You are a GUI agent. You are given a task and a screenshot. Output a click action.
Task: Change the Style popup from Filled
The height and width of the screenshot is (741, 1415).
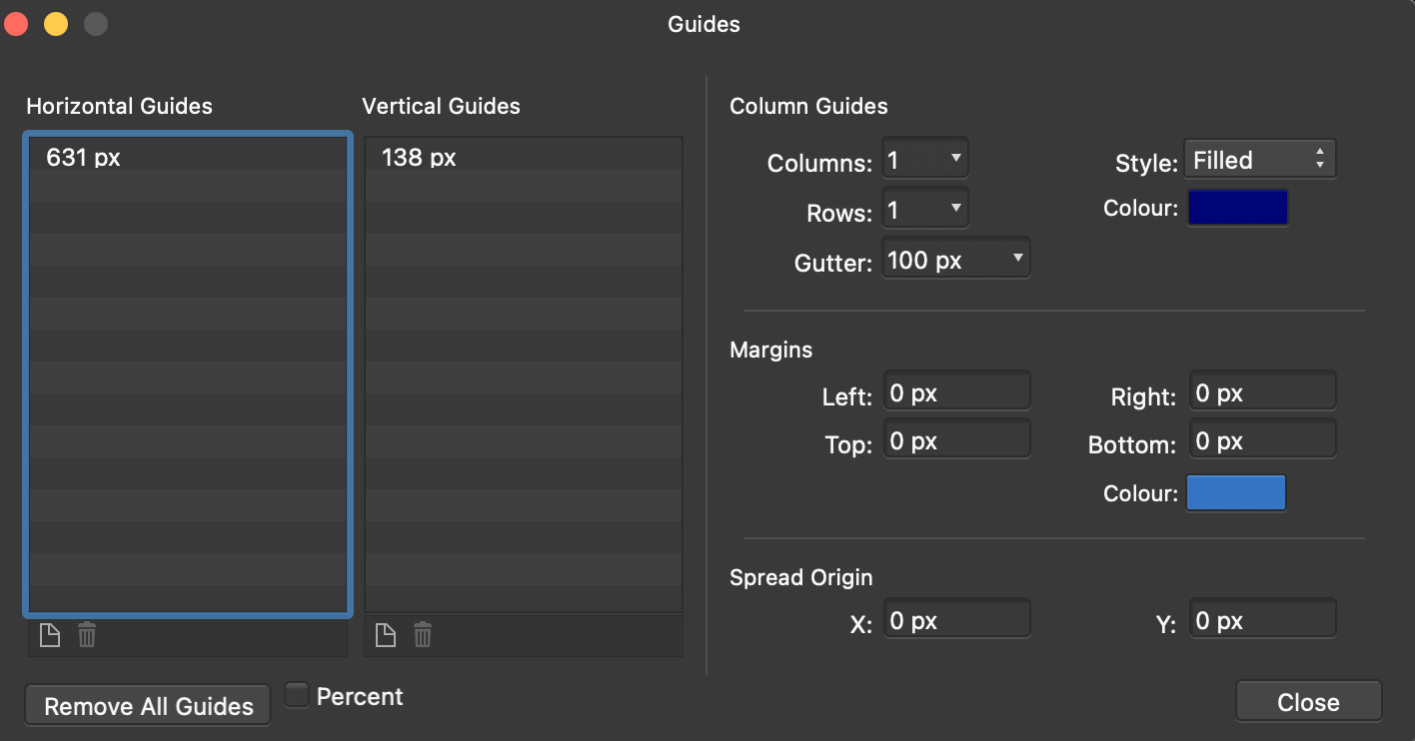coord(1260,159)
